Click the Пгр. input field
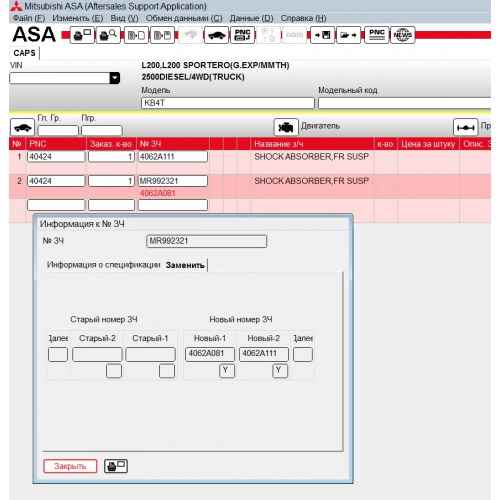This screenshot has width=500, height=500. click(x=102, y=130)
